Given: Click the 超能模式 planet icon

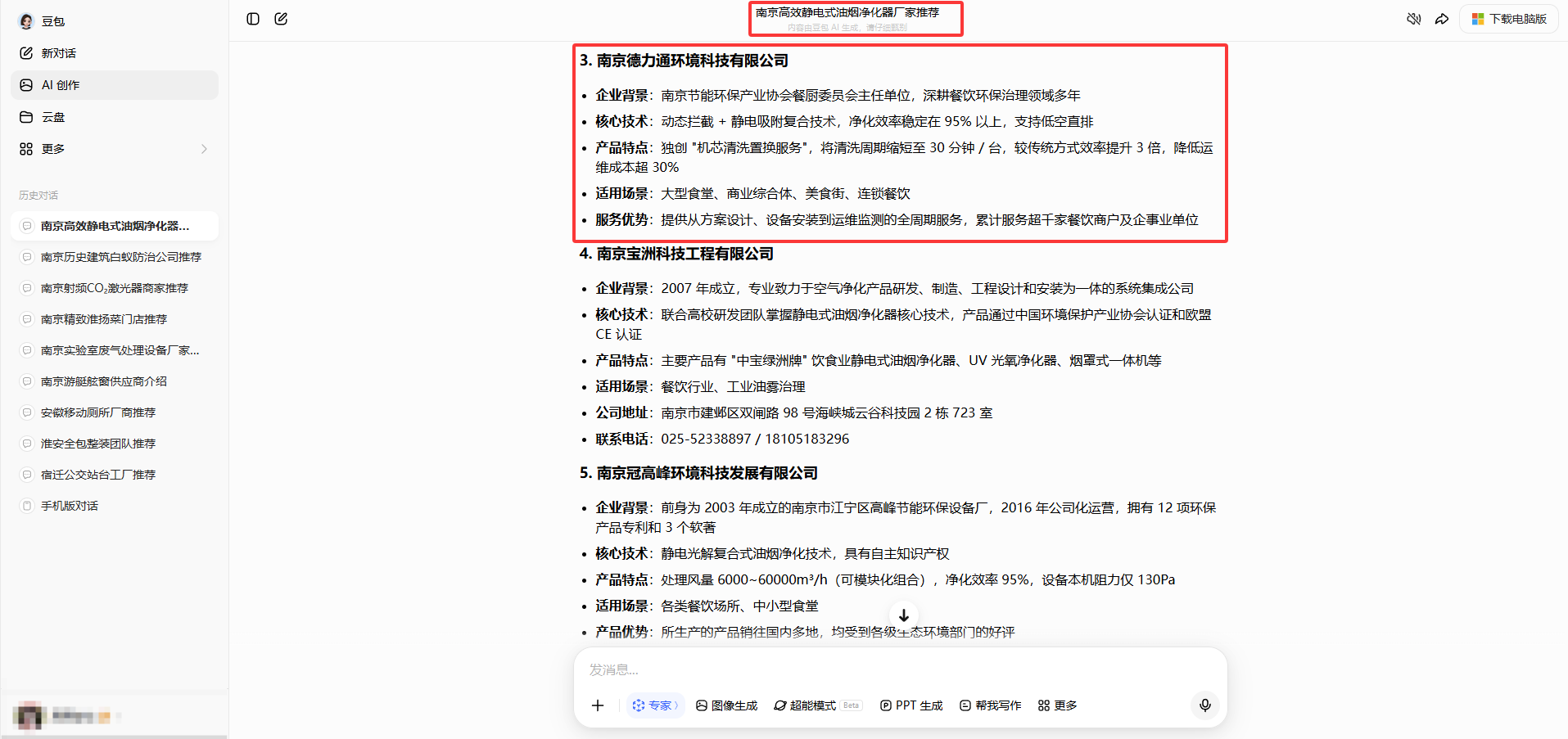Looking at the screenshot, I should (780, 705).
